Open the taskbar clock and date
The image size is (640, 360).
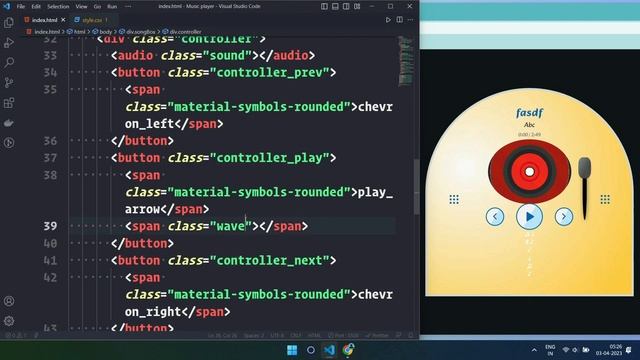(609, 350)
